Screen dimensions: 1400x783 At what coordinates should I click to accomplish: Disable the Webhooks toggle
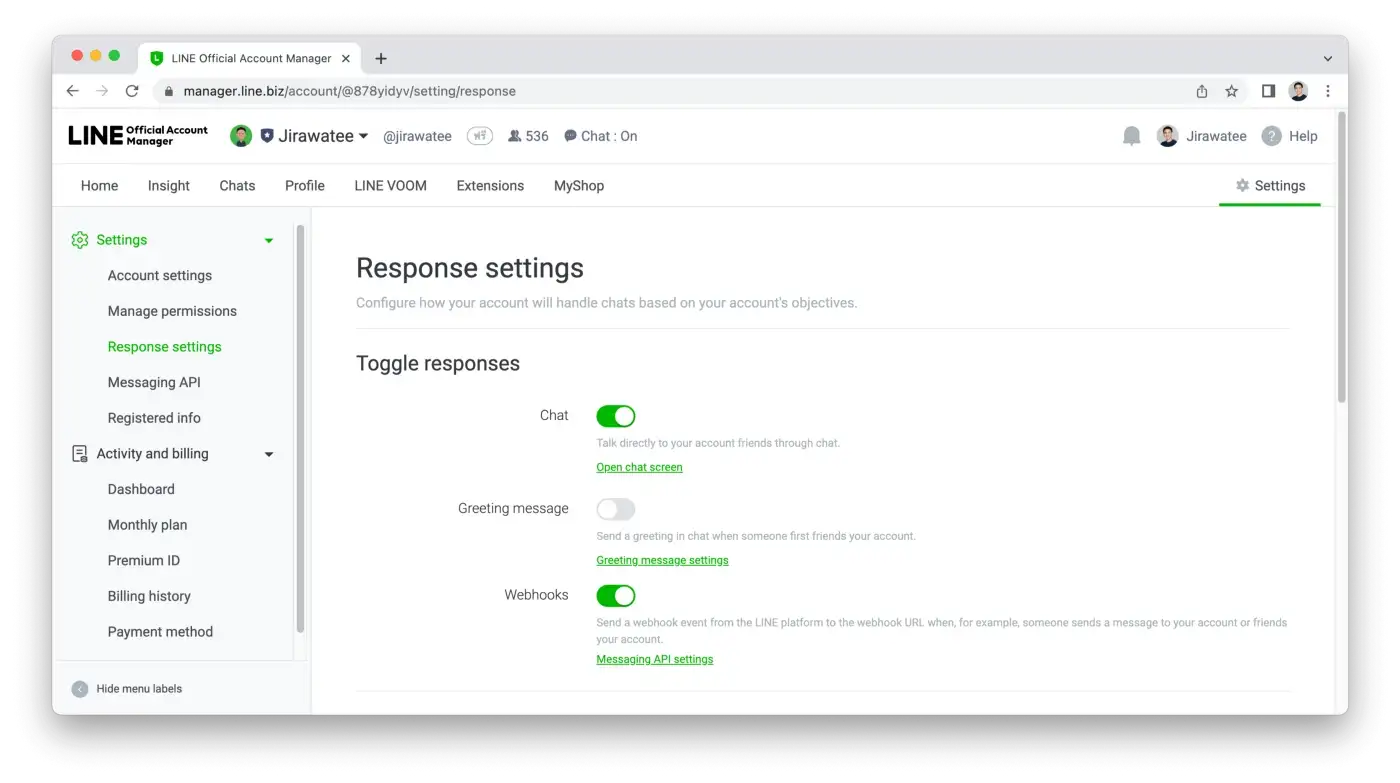tap(616, 596)
